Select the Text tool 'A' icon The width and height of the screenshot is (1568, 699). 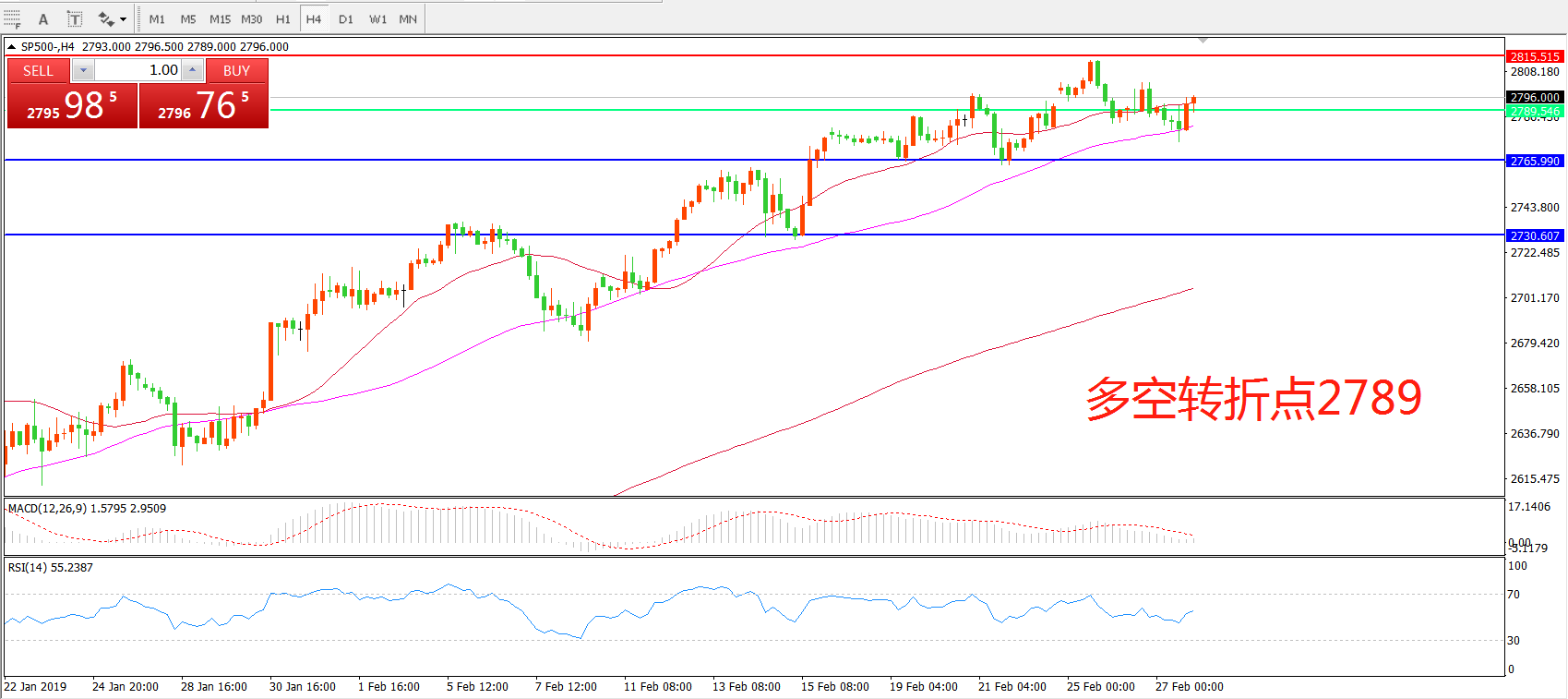(42, 19)
